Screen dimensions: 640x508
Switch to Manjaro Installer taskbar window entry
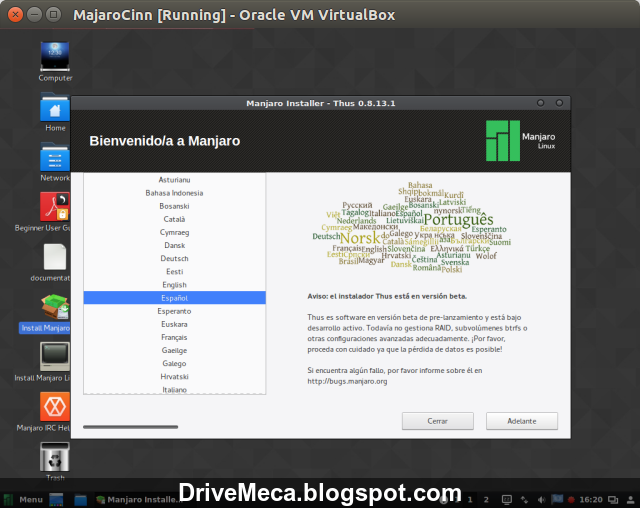tap(137, 499)
